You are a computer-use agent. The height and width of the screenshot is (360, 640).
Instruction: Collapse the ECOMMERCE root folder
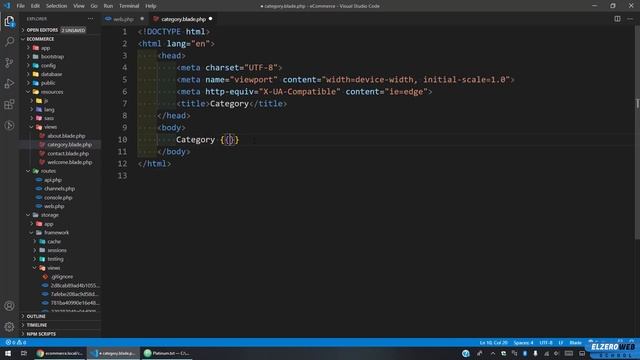60,39
